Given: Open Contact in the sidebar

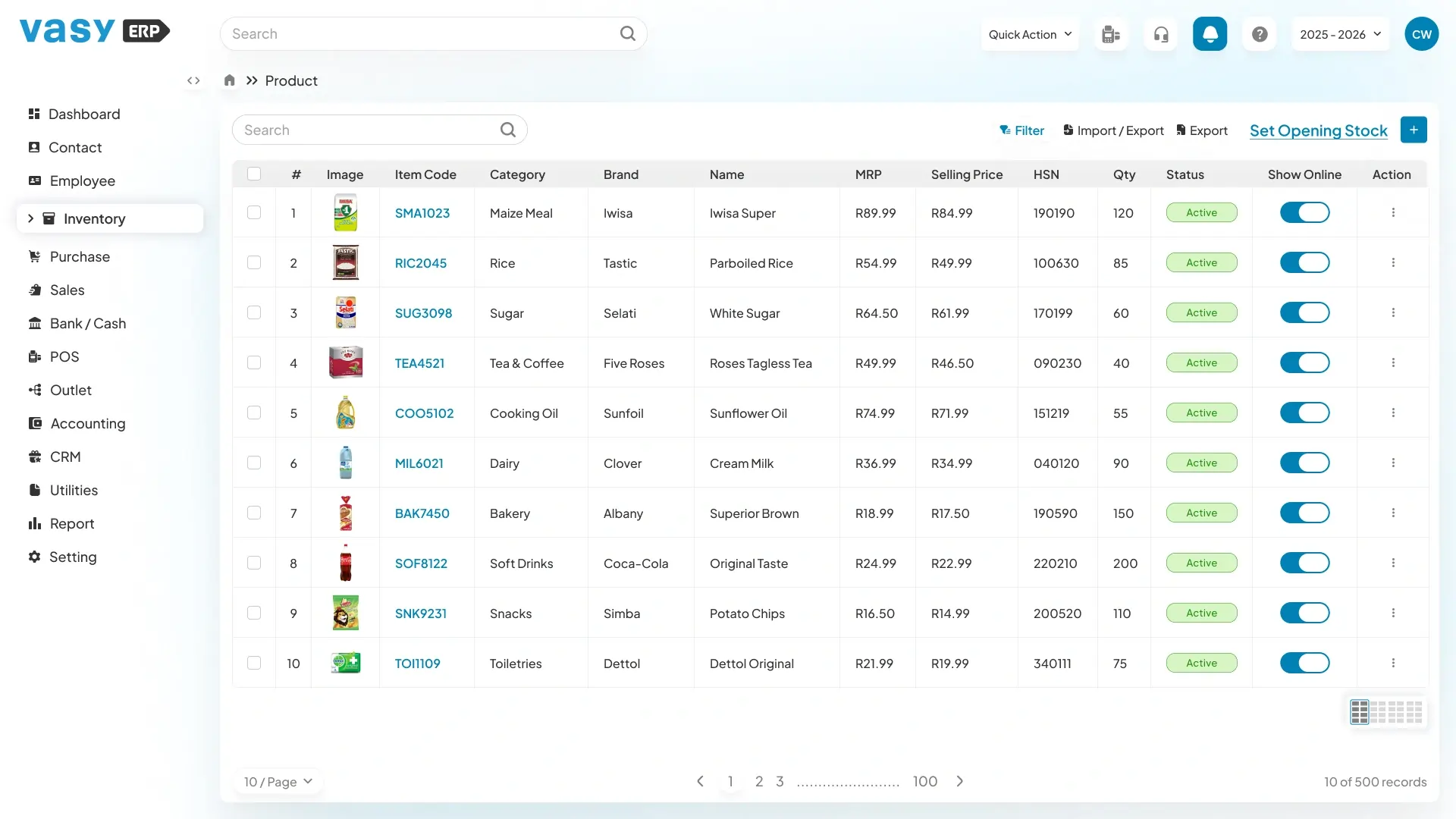Looking at the screenshot, I should tap(65, 147).
